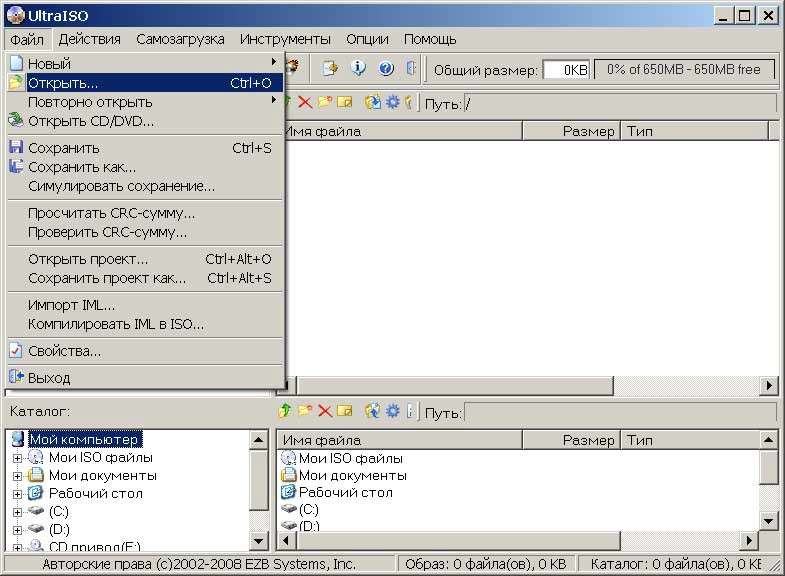Choose Просчитать CRC-сумму... entry

coord(145,213)
